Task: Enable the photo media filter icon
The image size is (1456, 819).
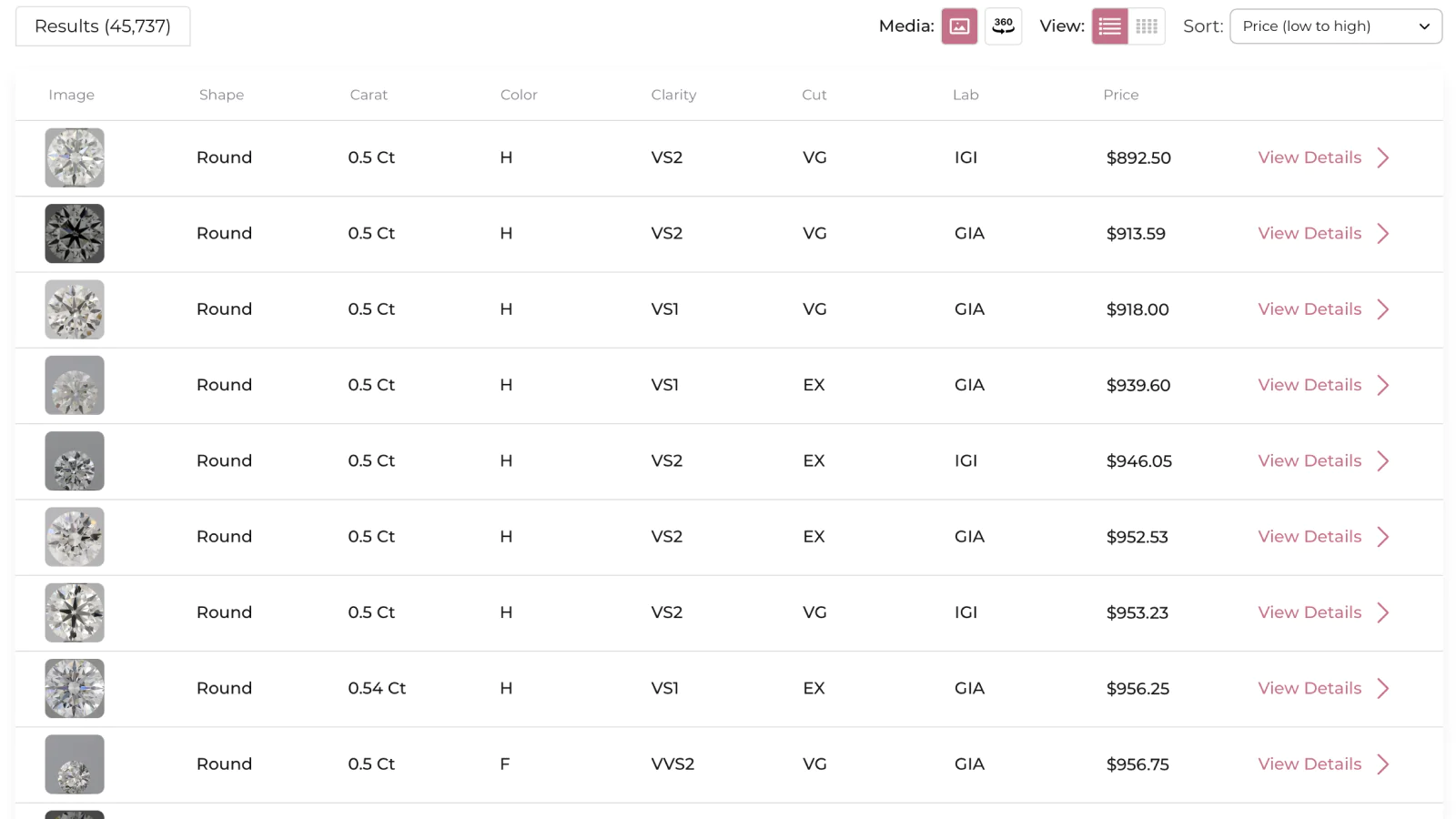Action: (x=959, y=26)
